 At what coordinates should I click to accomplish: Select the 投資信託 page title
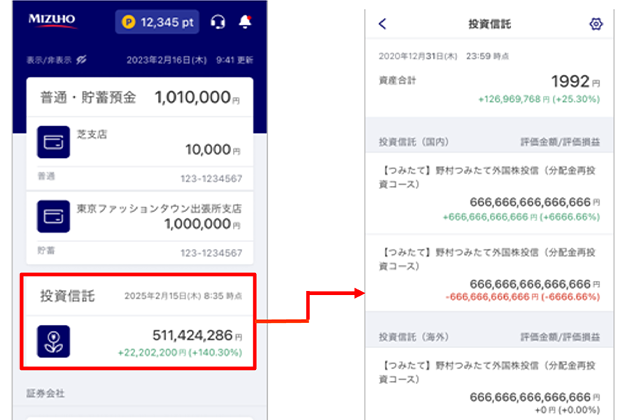click(489, 24)
